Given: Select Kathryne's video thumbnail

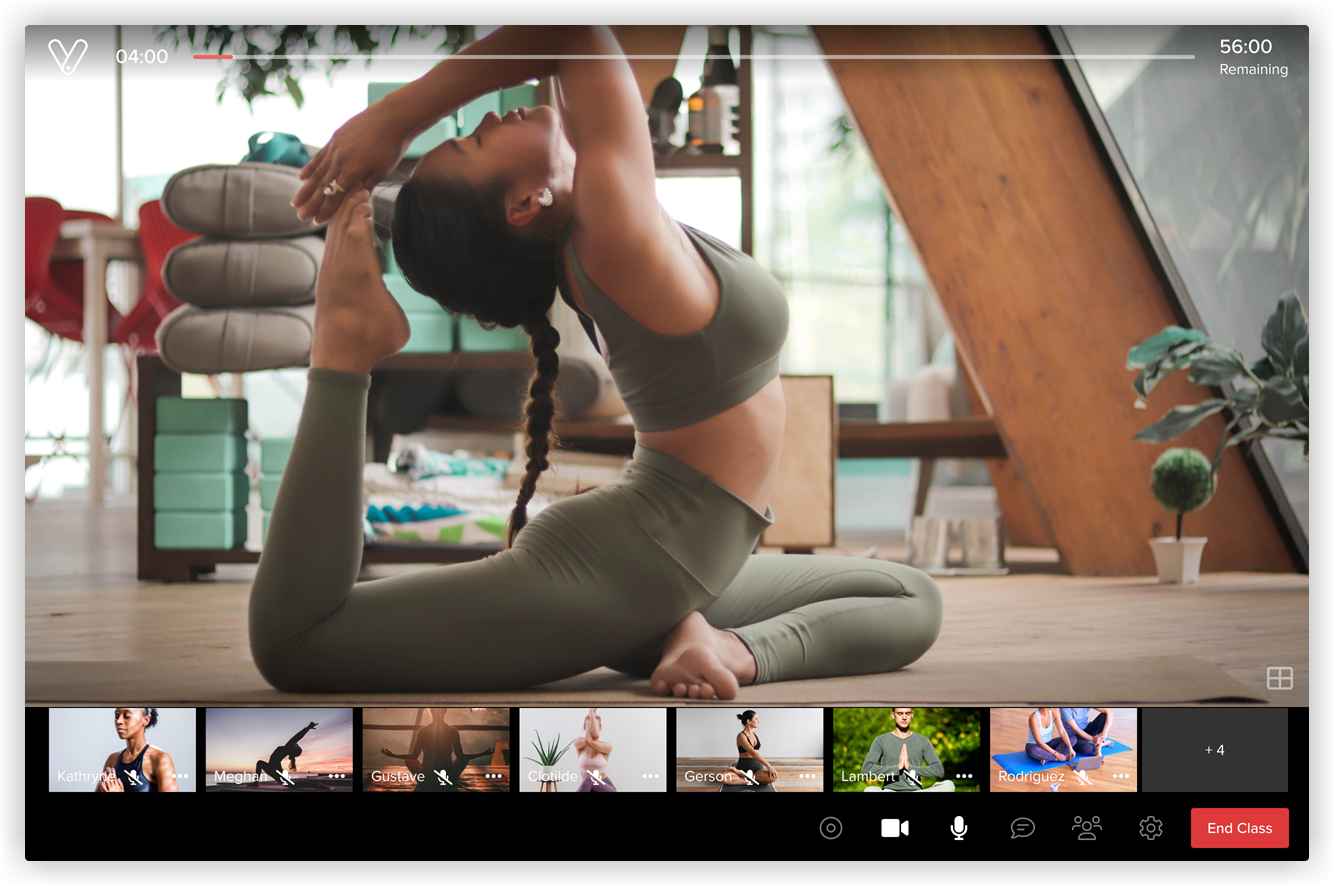Looking at the screenshot, I should [x=122, y=750].
